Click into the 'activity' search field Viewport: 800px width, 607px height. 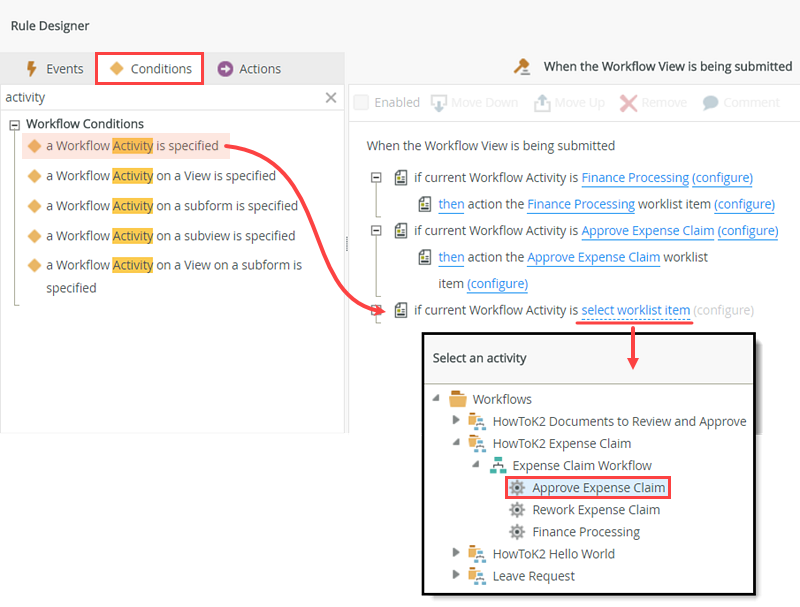coord(160,98)
